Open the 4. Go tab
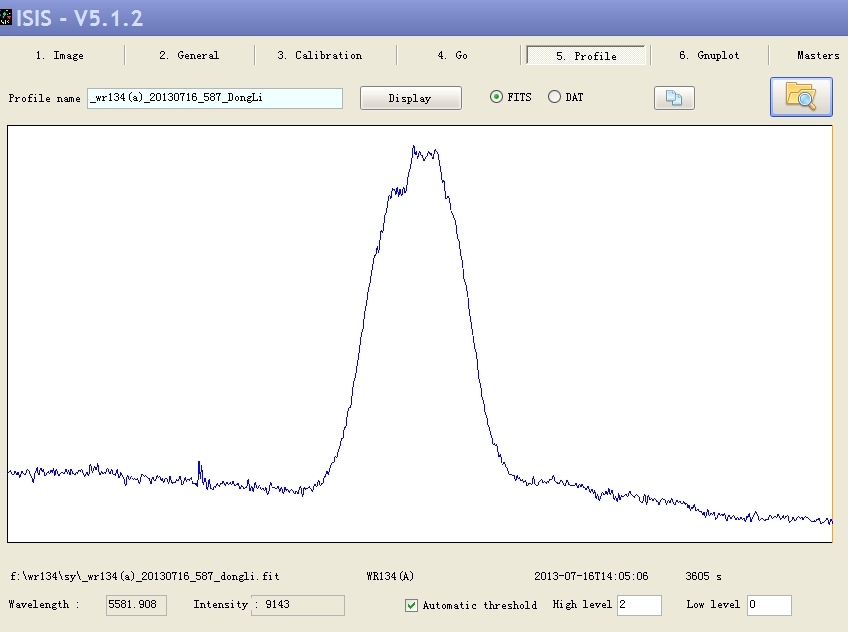 click(x=453, y=56)
